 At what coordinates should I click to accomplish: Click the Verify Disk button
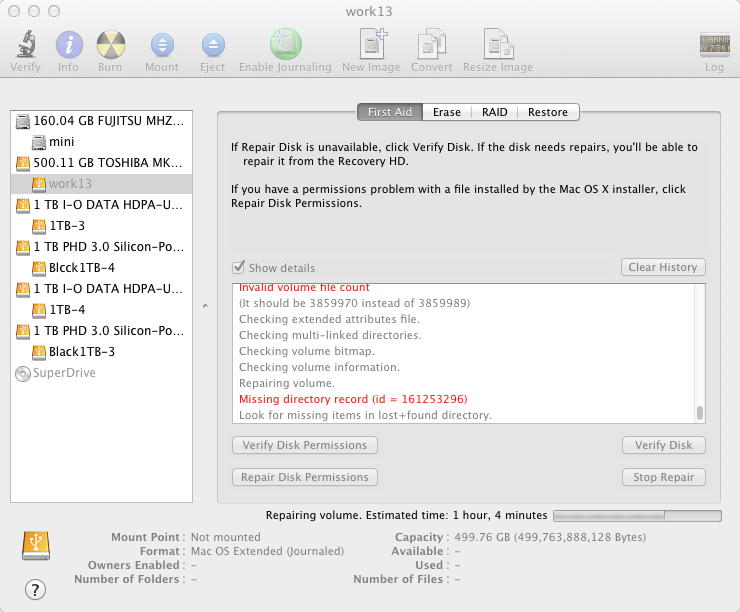[x=664, y=445]
